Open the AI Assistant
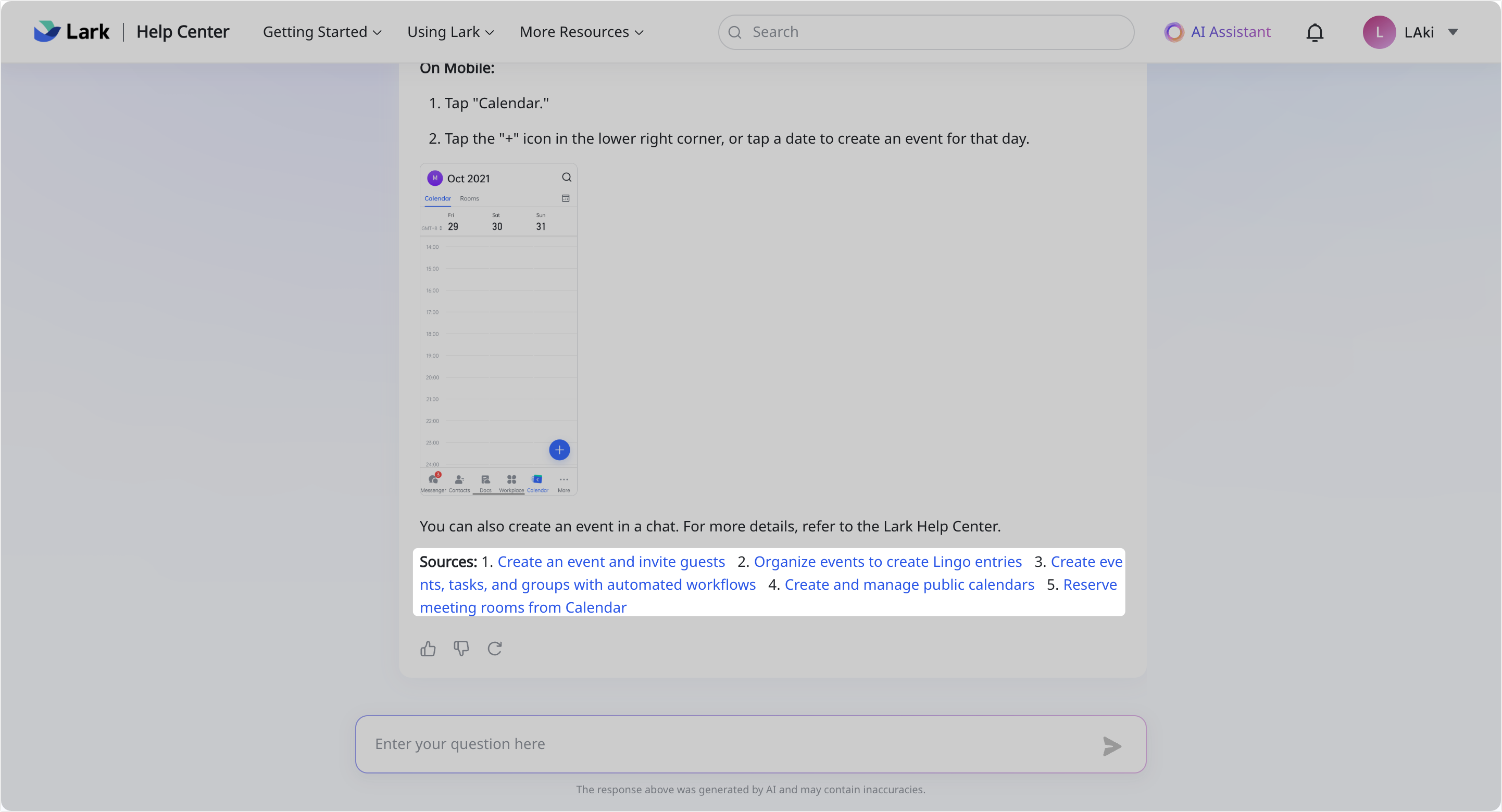This screenshot has height=812, width=1502. (x=1218, y=31)
